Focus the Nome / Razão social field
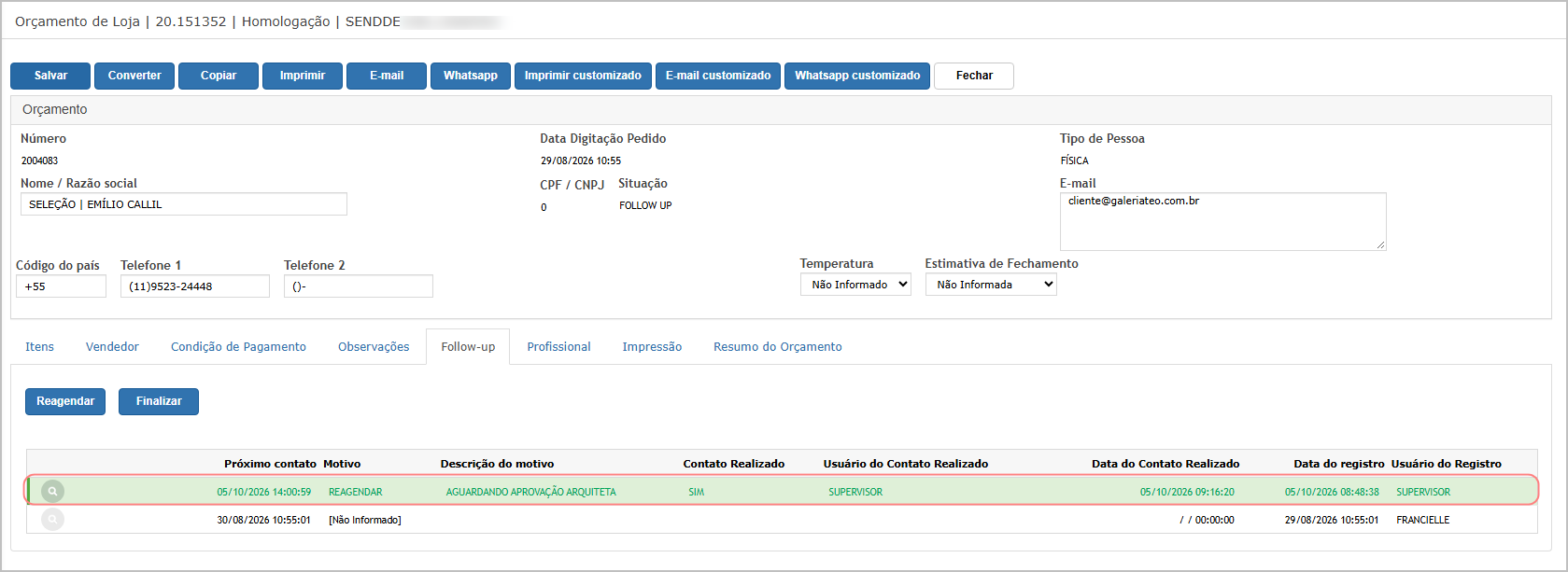This screenshot has width=1568, height=572. [x=184, y=204]
